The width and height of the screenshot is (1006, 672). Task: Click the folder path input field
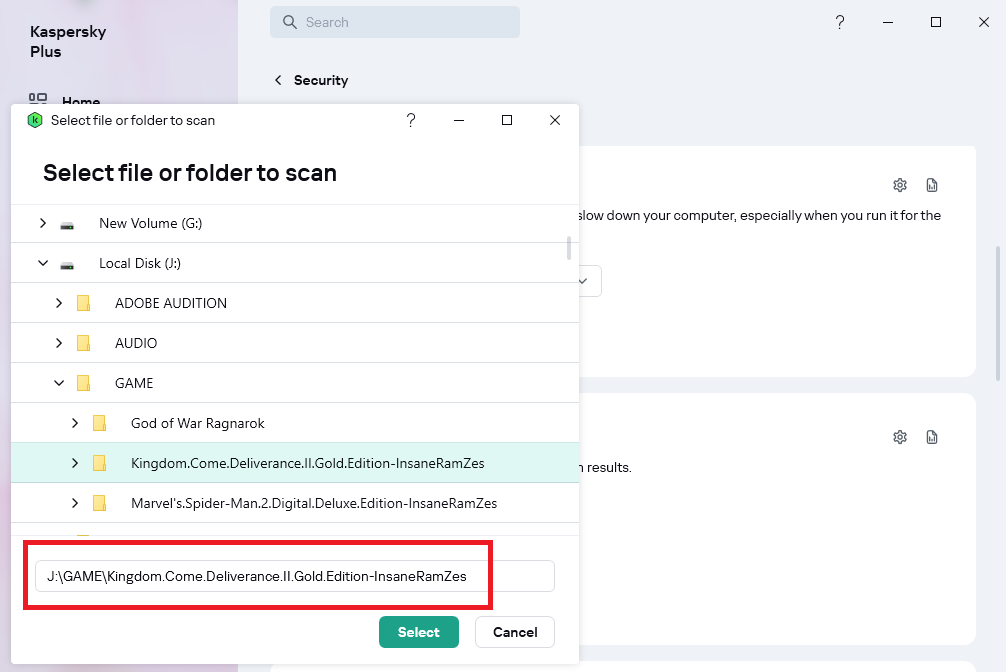pyautogui.click(x=294, y=576)
